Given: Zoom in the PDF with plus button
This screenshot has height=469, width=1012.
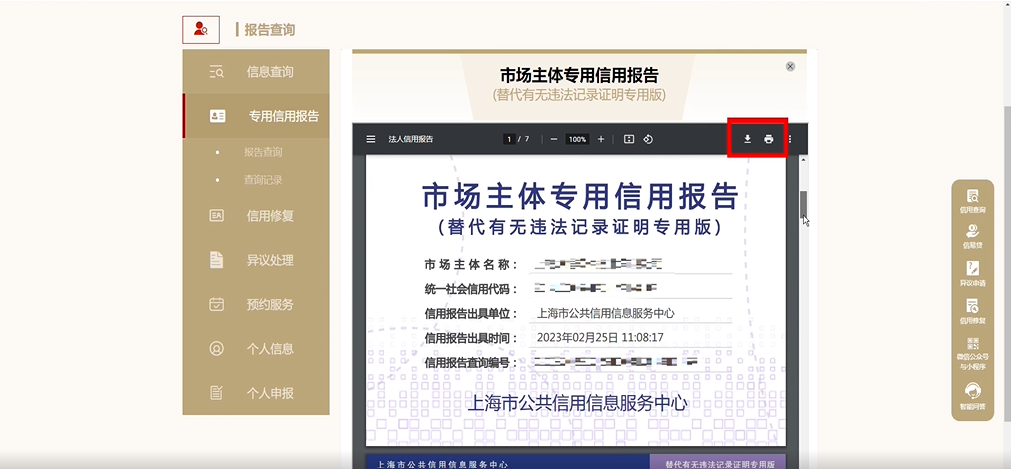Looking at the screenshot, I should (601, 139).
